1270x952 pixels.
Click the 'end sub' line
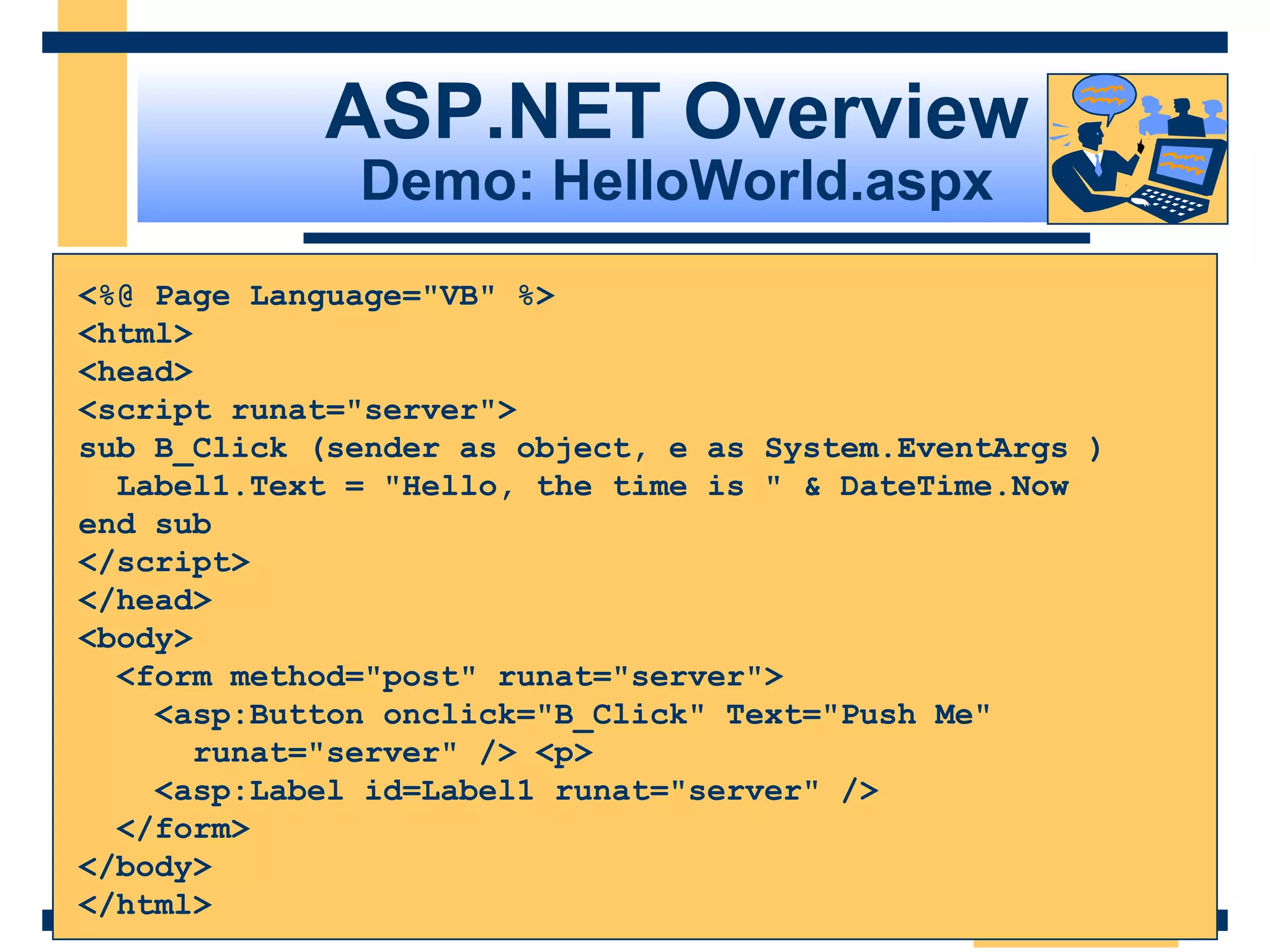point(144,524)
